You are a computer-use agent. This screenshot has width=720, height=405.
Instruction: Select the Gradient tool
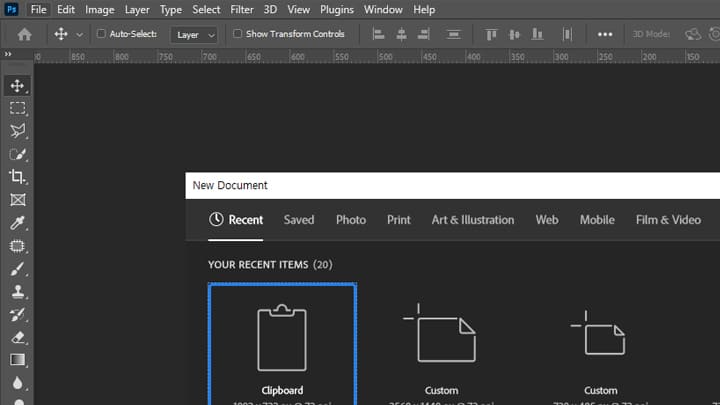point(17,360)
